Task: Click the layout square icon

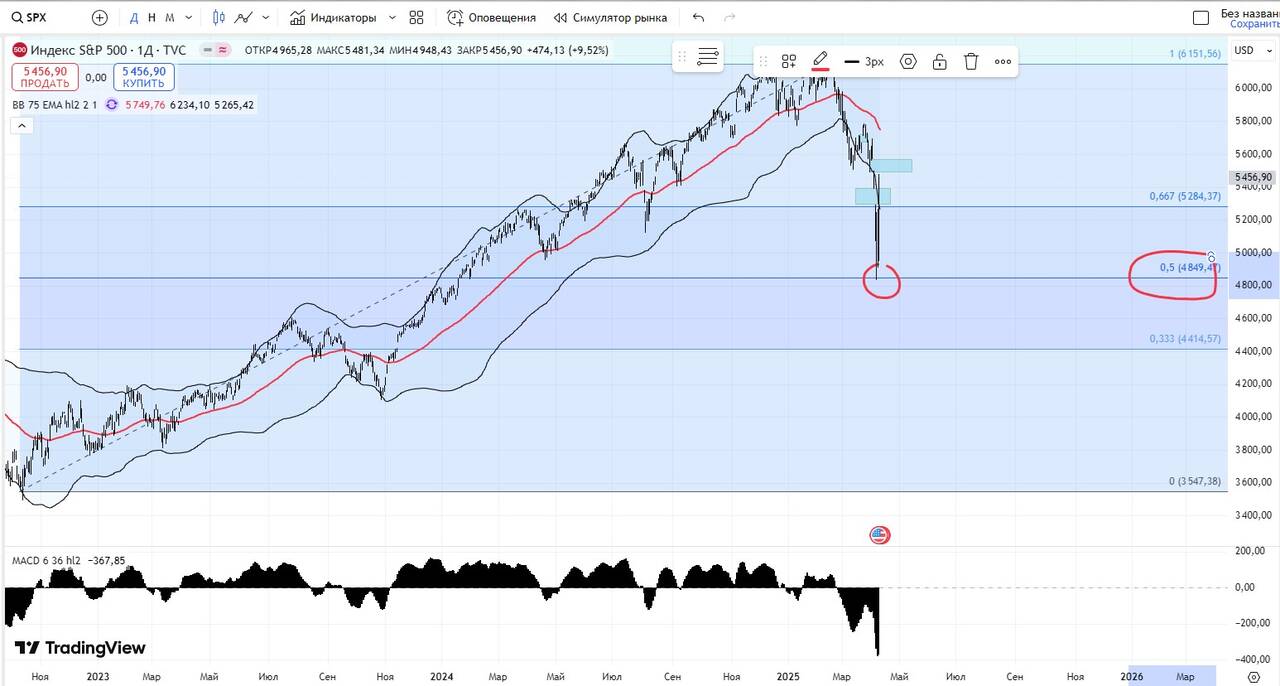Action: tap(1202, 17)
